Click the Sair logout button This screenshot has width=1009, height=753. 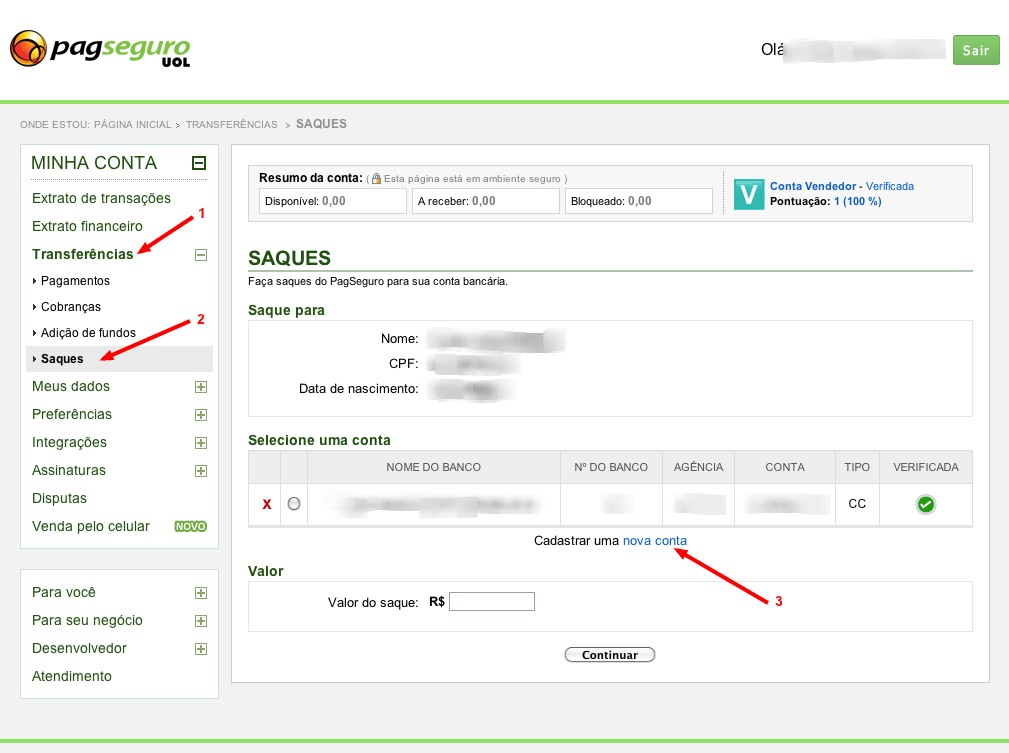pos(976,50)
